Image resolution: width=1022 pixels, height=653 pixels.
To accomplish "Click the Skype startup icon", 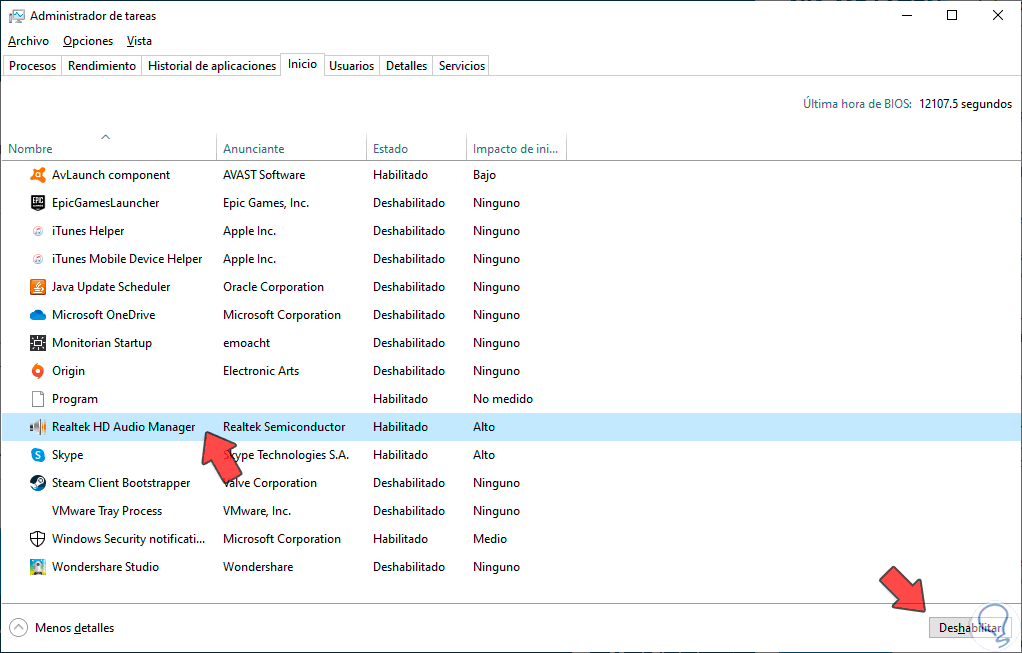I will (x=38, y=455).
